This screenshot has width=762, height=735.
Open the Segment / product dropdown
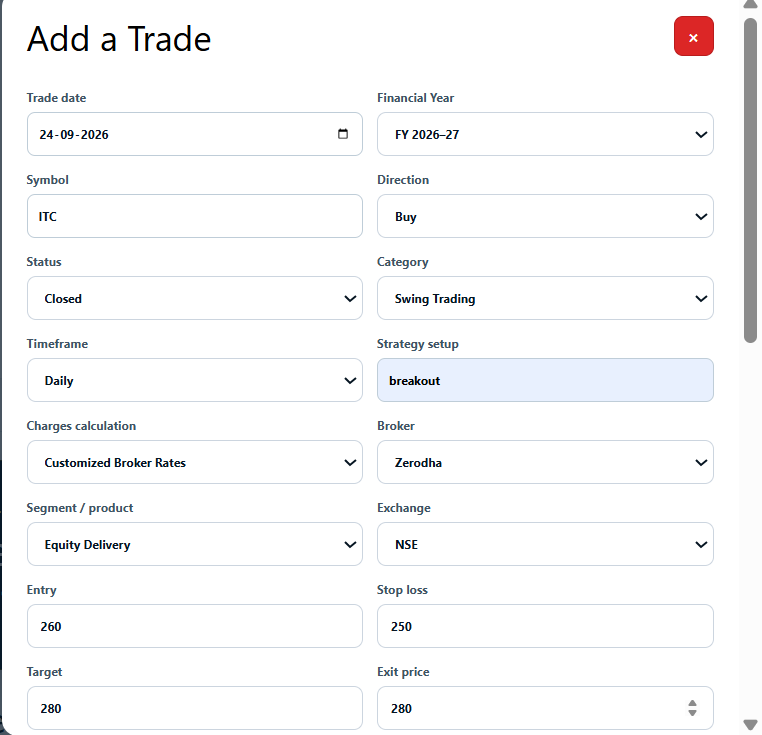[x=194, y=544]
